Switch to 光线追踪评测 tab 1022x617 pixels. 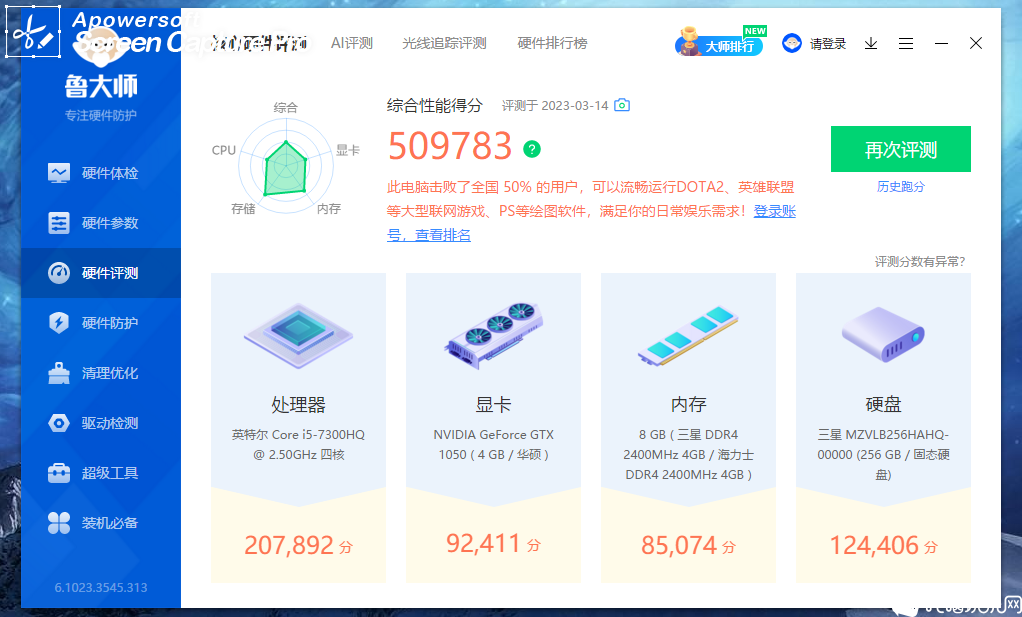click(x=444, y=43)
